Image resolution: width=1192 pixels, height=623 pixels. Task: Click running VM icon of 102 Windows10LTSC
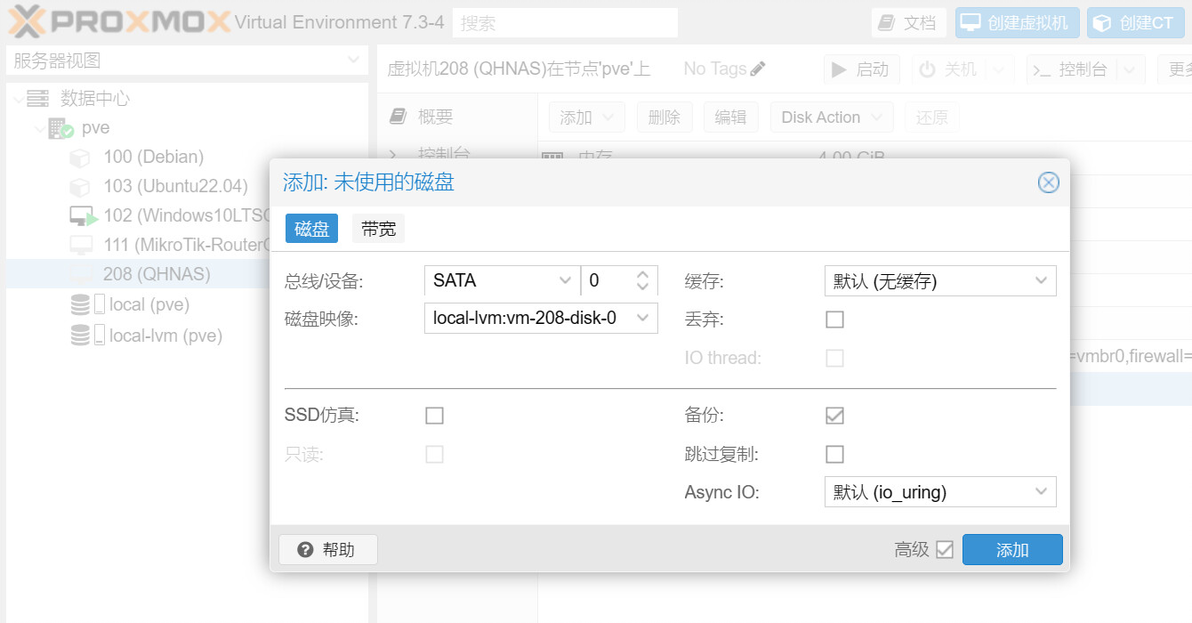tap(83, 216)
